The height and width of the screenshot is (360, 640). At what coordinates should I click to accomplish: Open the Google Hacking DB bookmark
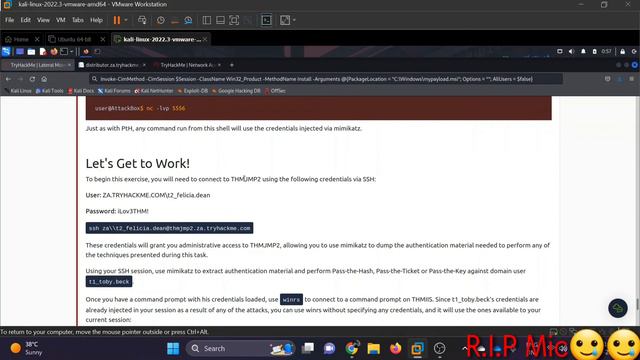pyautogui.click(x=236, y=91)
